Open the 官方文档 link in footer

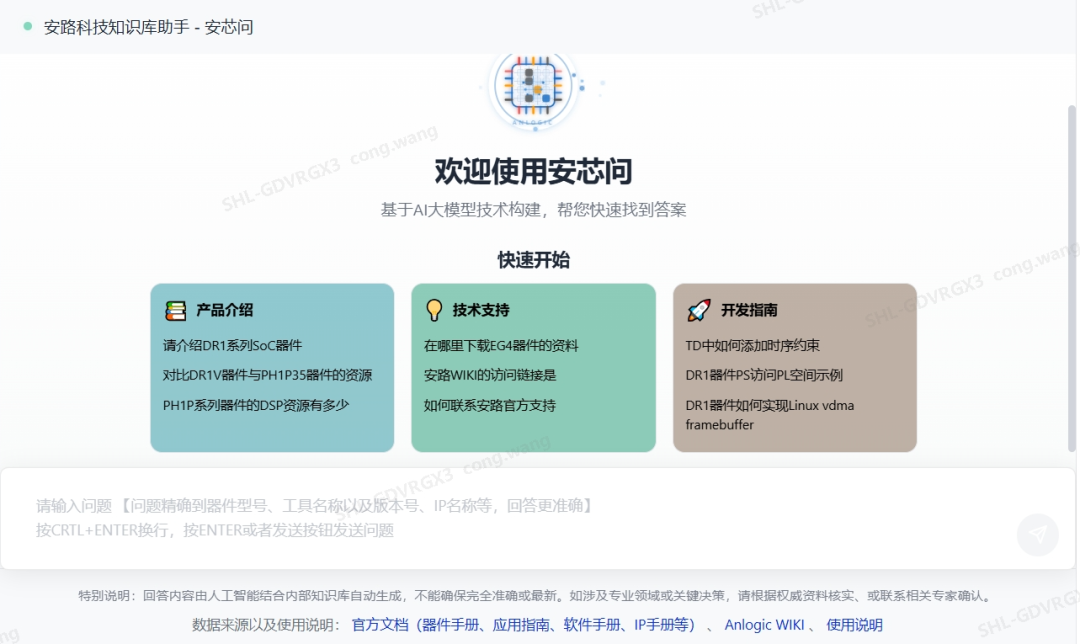tap(523, 625)
